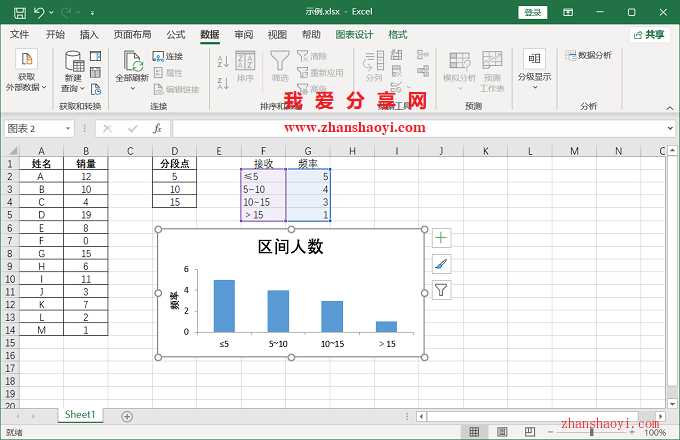Click 重新应用 reapply filter button
The height and width of the screenshot is (440, 680).
point(320,73)
